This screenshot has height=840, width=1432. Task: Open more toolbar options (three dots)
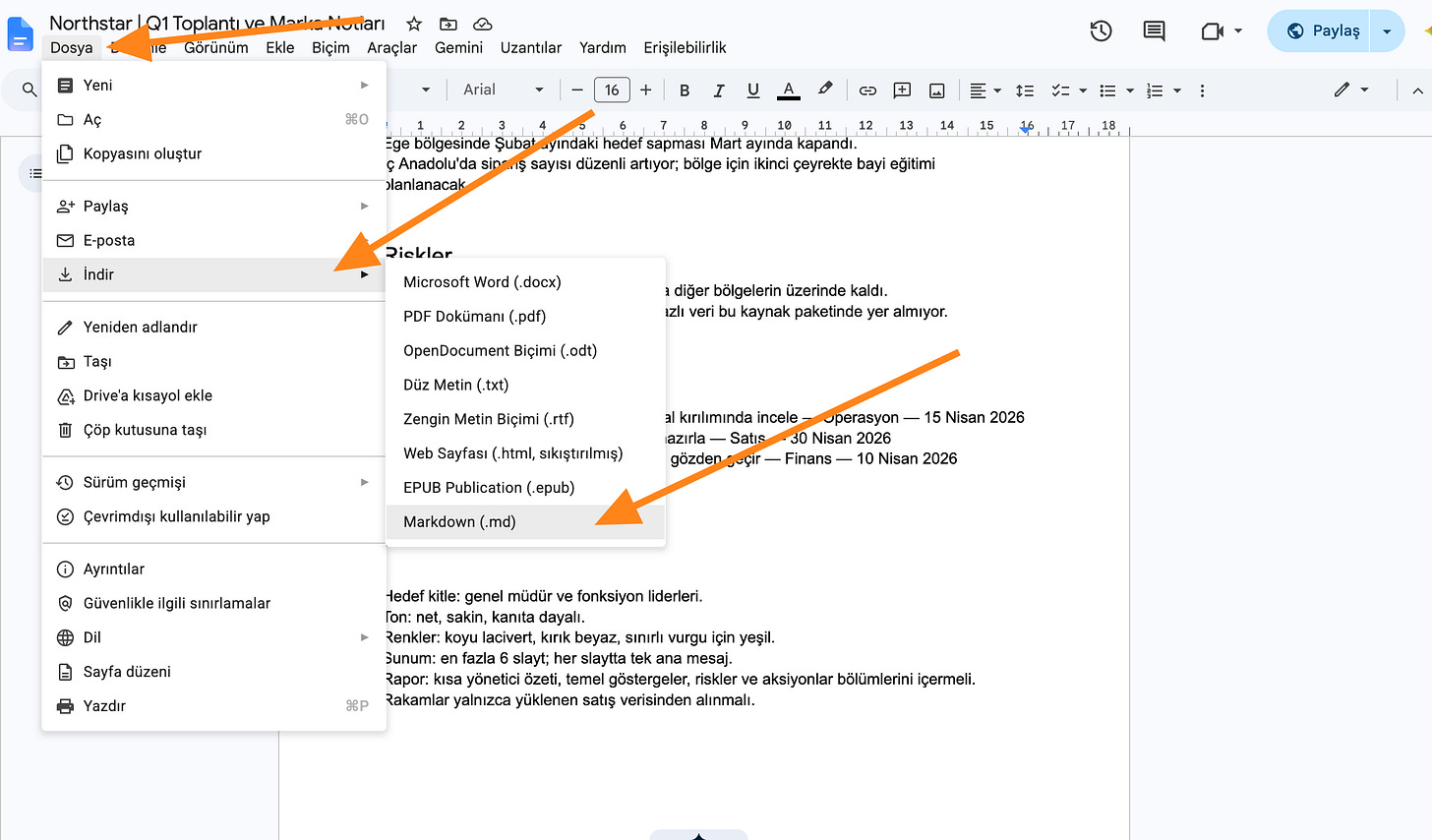1202,90
